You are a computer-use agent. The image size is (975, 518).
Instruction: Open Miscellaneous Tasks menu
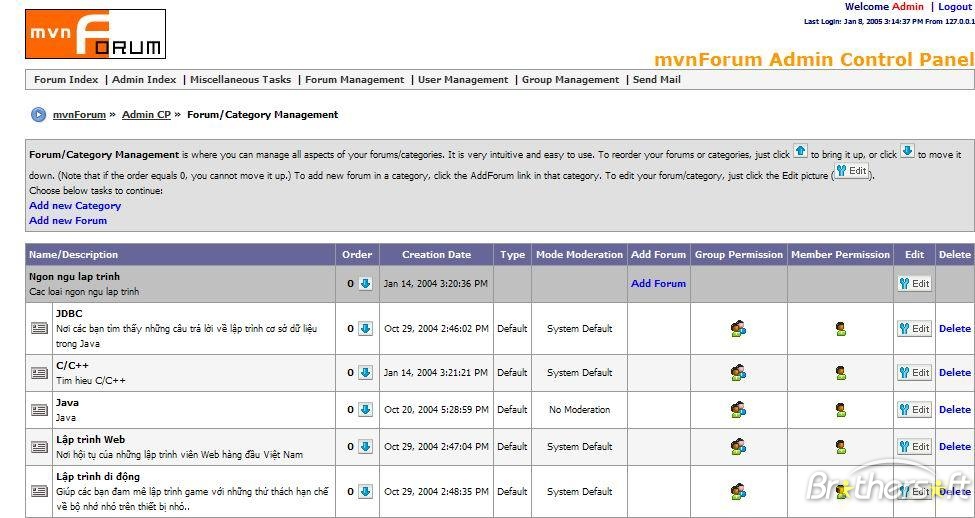pos(241,80)
